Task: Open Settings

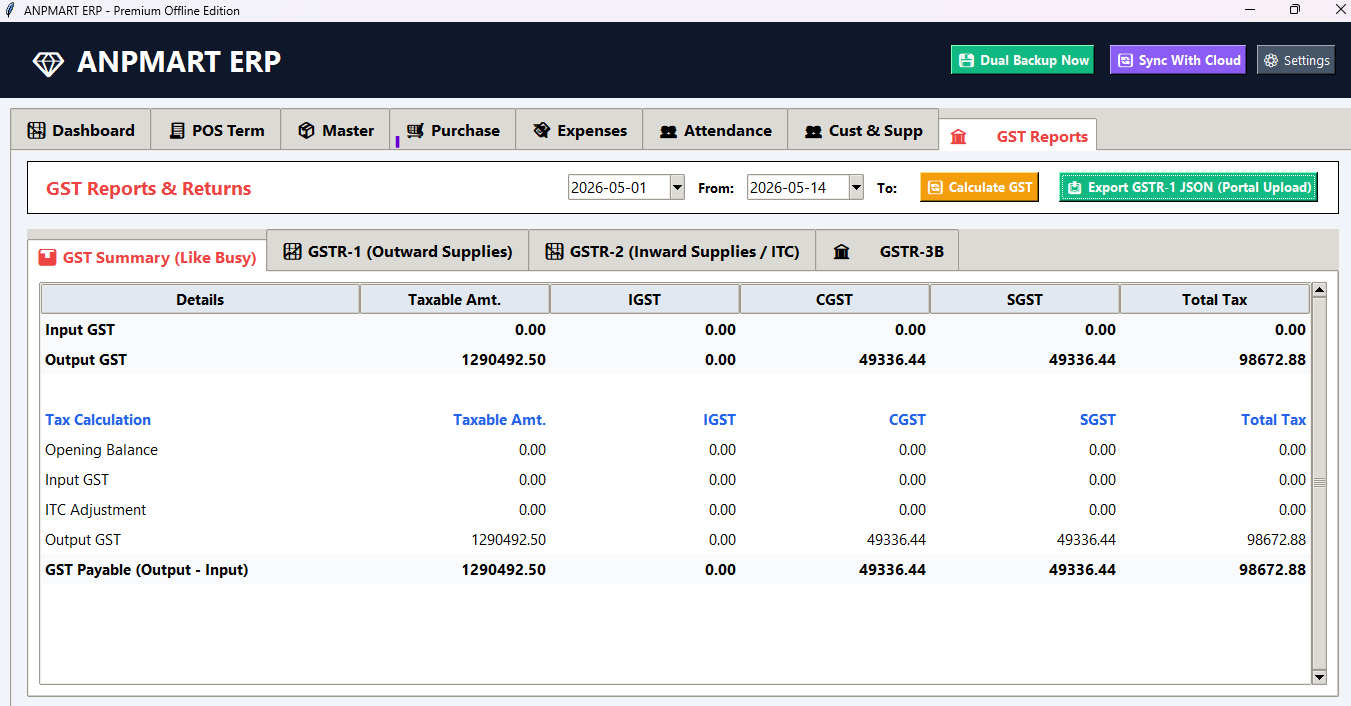Action: tap(1296, 60)
